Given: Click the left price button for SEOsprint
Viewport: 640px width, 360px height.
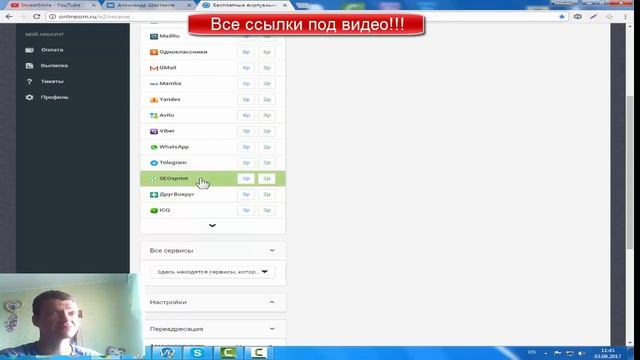Looking at the screenshot, I should tap(246, 179).
